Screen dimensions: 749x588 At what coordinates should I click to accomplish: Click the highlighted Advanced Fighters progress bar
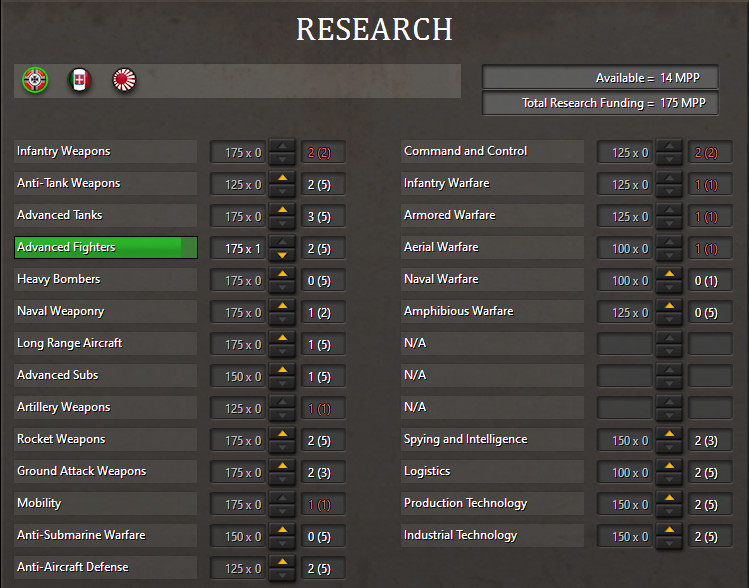point(106,247)
